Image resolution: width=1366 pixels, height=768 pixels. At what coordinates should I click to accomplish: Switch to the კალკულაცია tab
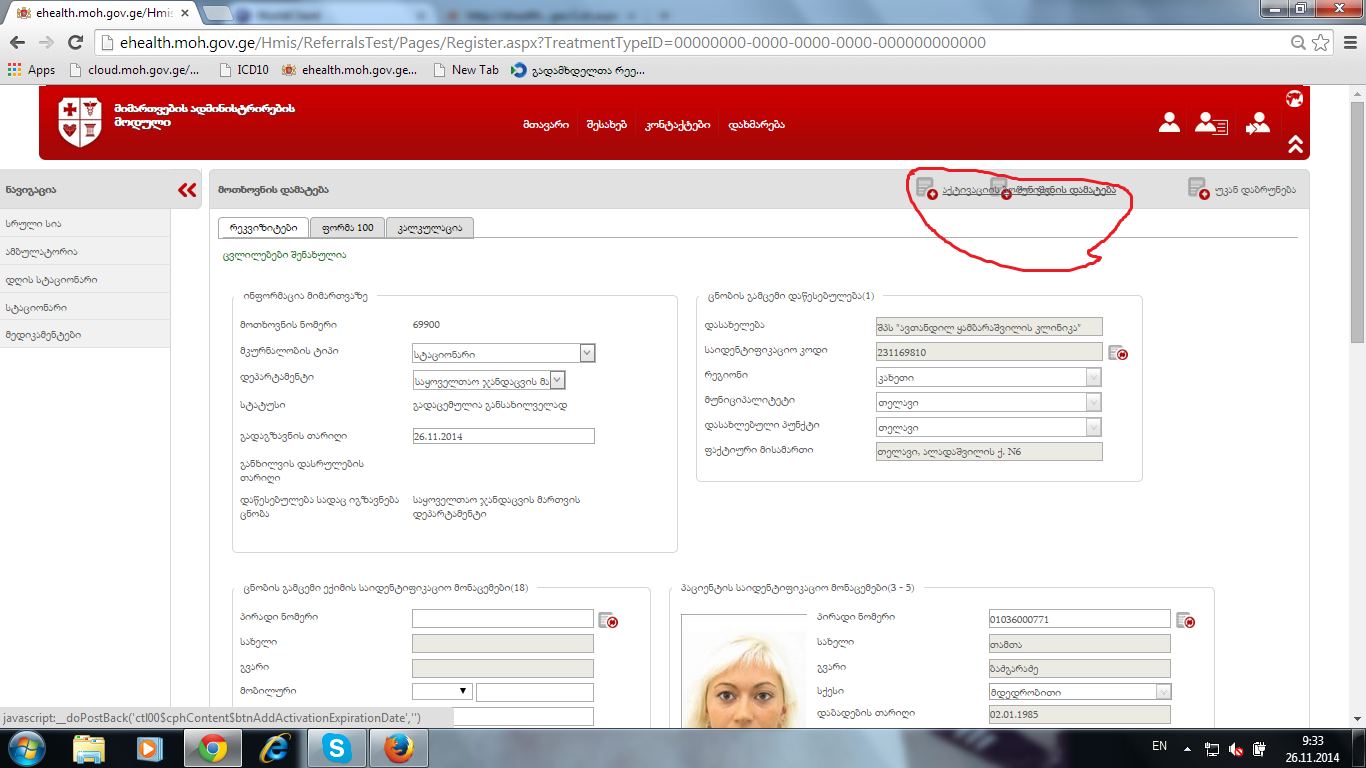click(x=429, y=228)
